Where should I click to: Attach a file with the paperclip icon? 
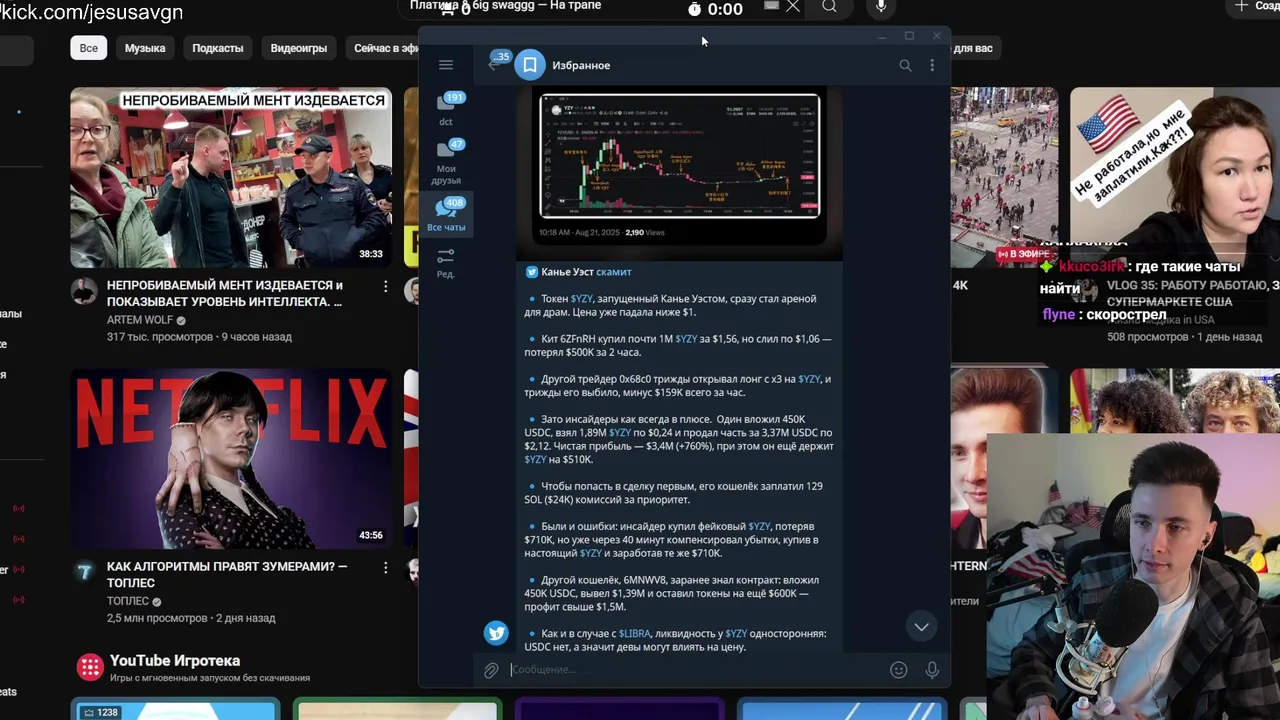[491, 670]
